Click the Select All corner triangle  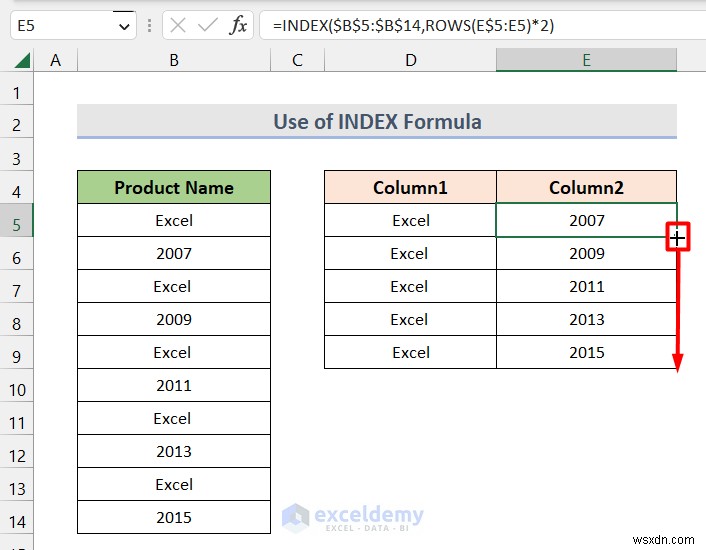(22, 60)
